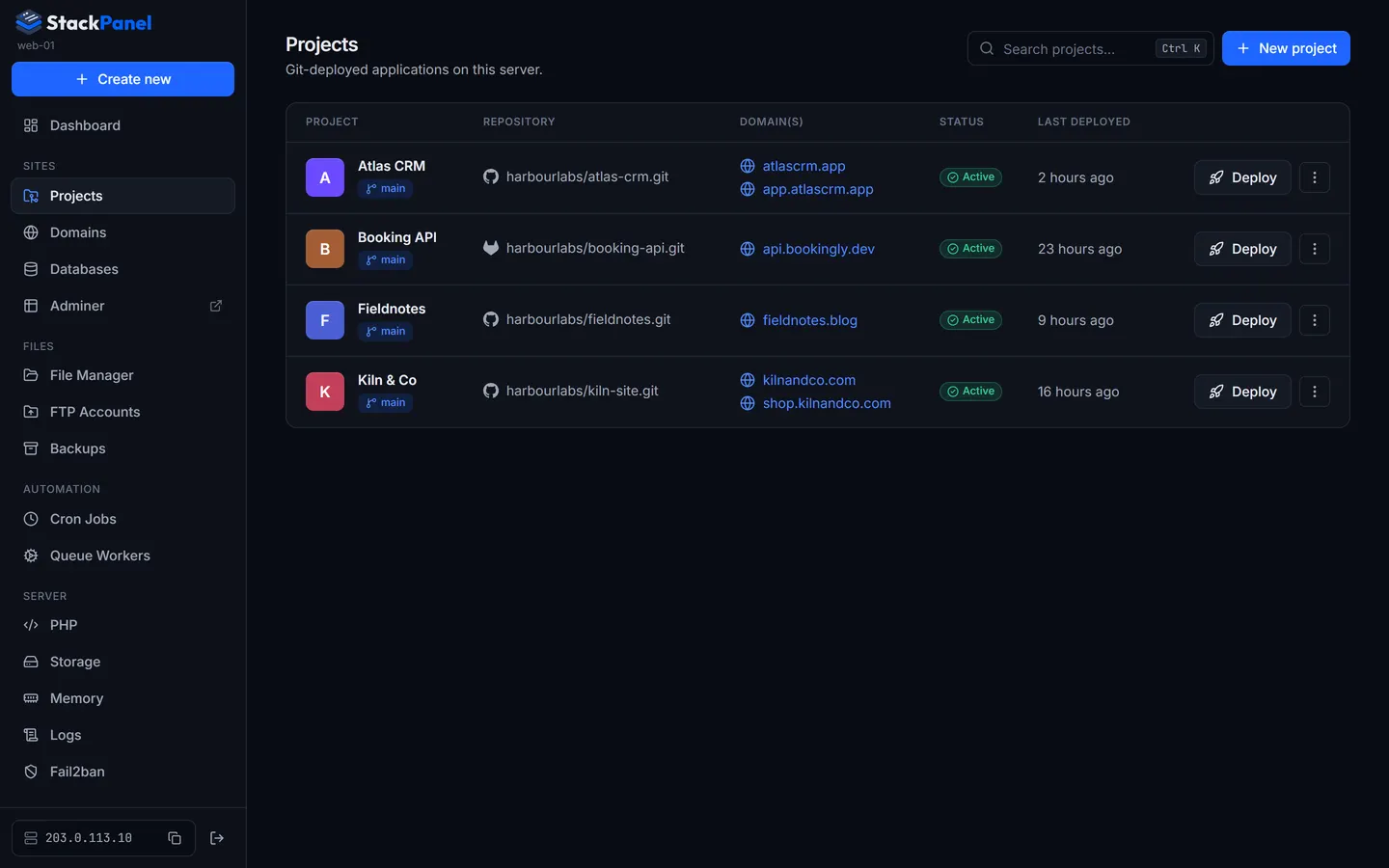Open more options for Booking API
The height and width of the screenshot is (868, 1389).
point(1315,249)
